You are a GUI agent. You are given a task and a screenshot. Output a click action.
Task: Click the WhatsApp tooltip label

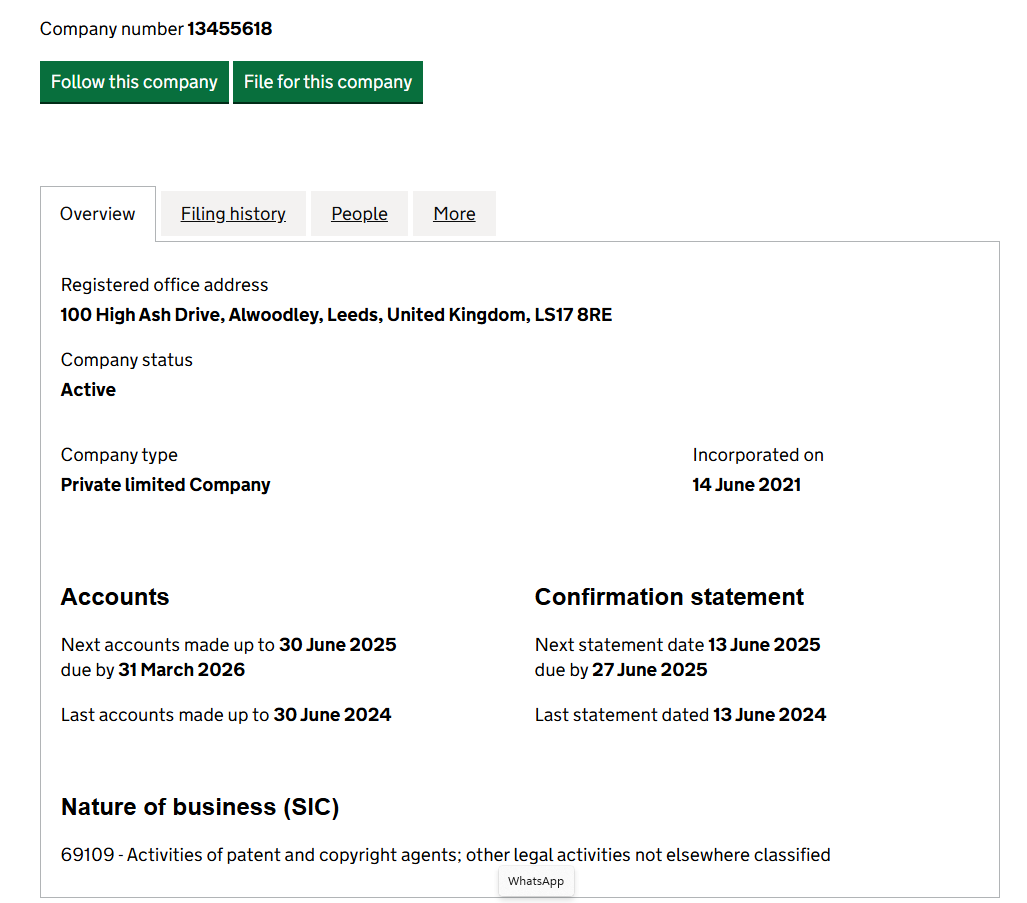click(536, 881)
